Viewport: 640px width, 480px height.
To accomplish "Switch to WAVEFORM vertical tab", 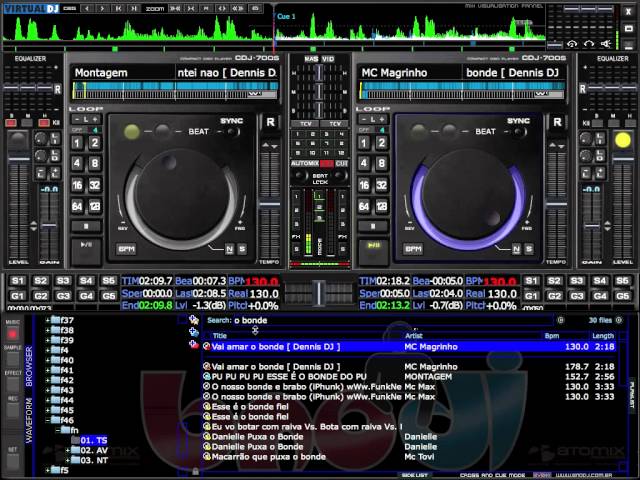I will (x=29, y=420).
